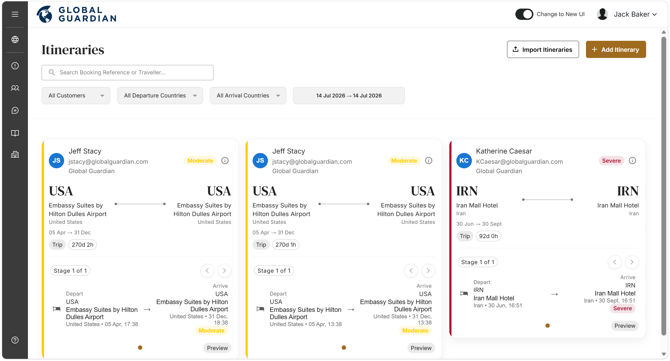Click the Import Itineraries button
Image resolution: width=670 pixels, height=361 pixels.
(543, 50)
